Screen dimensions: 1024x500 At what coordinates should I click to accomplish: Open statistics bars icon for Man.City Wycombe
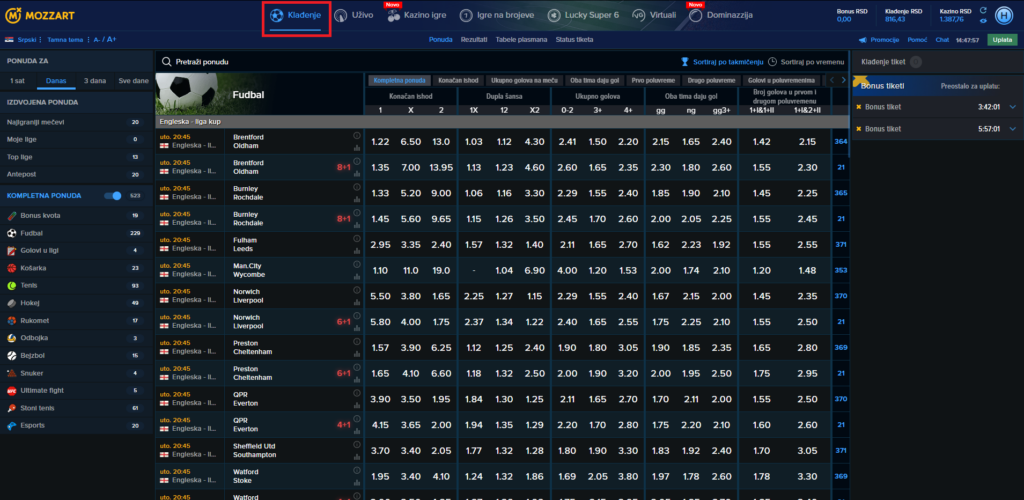[357, 276]
